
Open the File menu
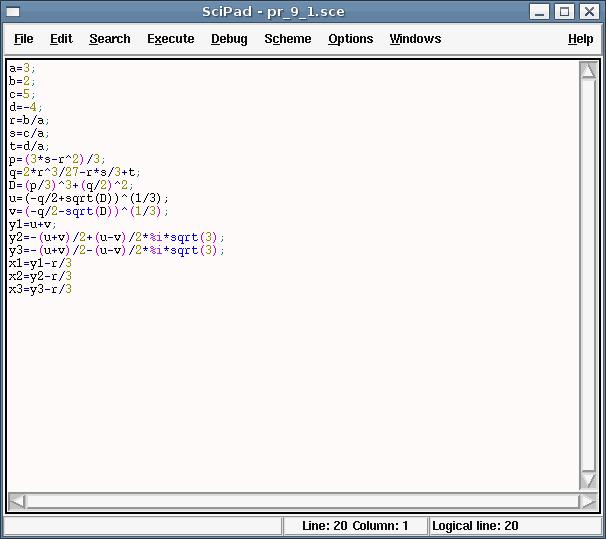click(x=24, y=39)
